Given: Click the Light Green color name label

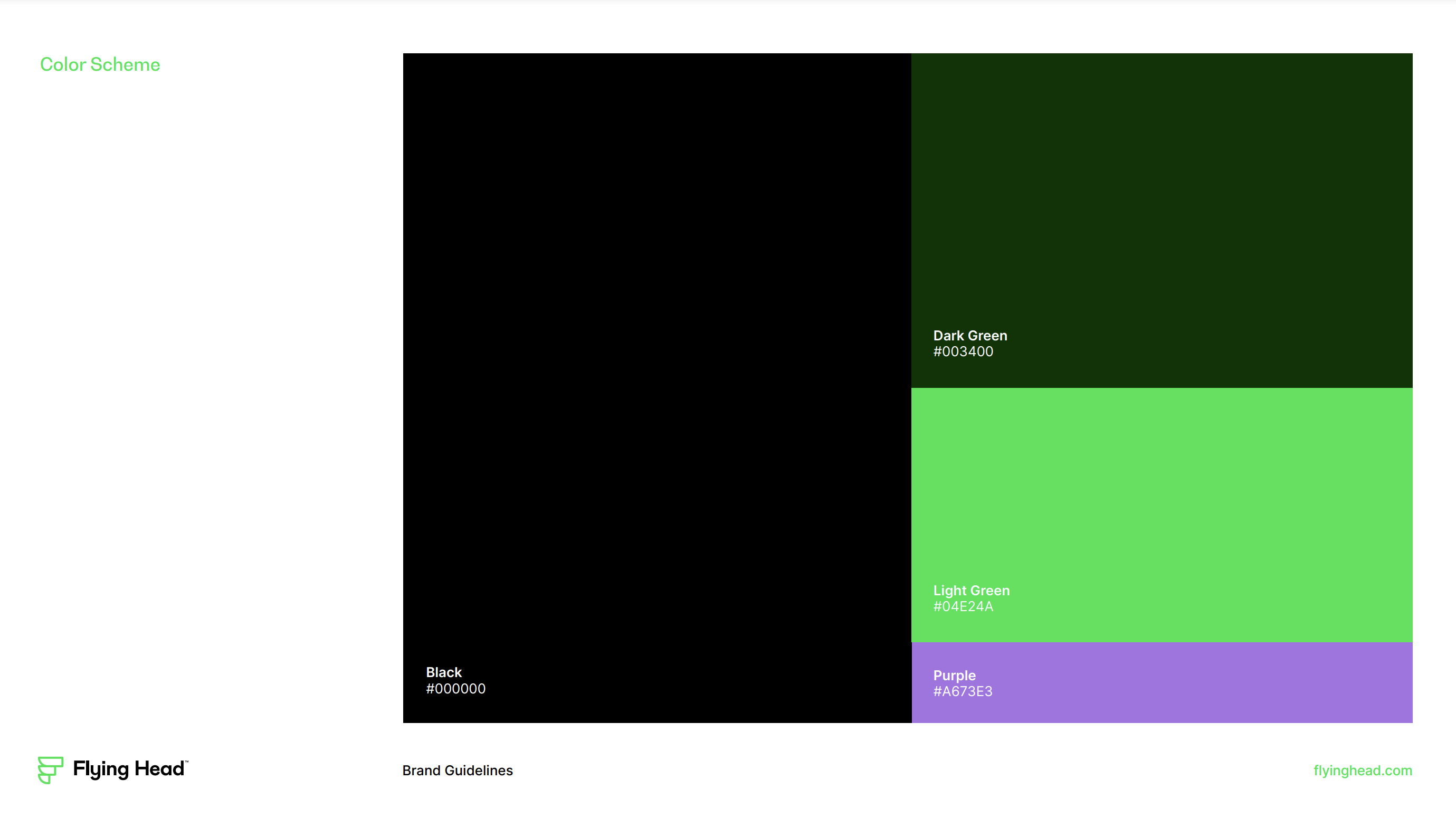Looking at the screenshot, I should tap(971, 590).
